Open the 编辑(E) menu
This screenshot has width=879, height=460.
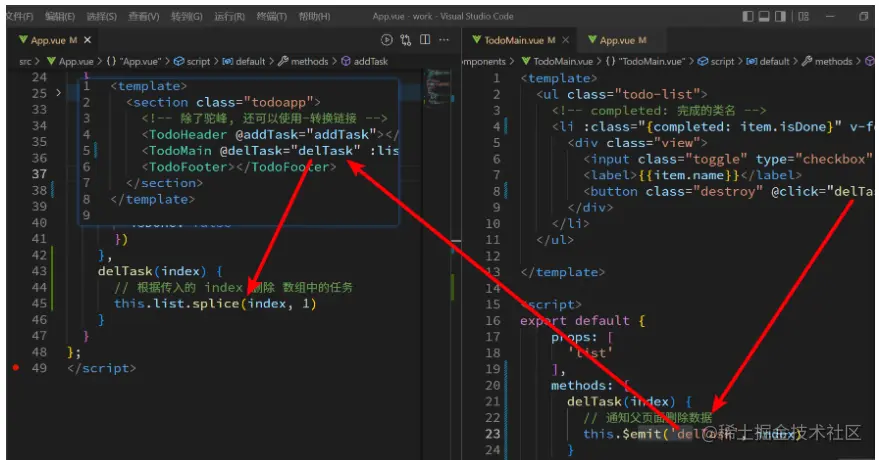tap(59, 16)
